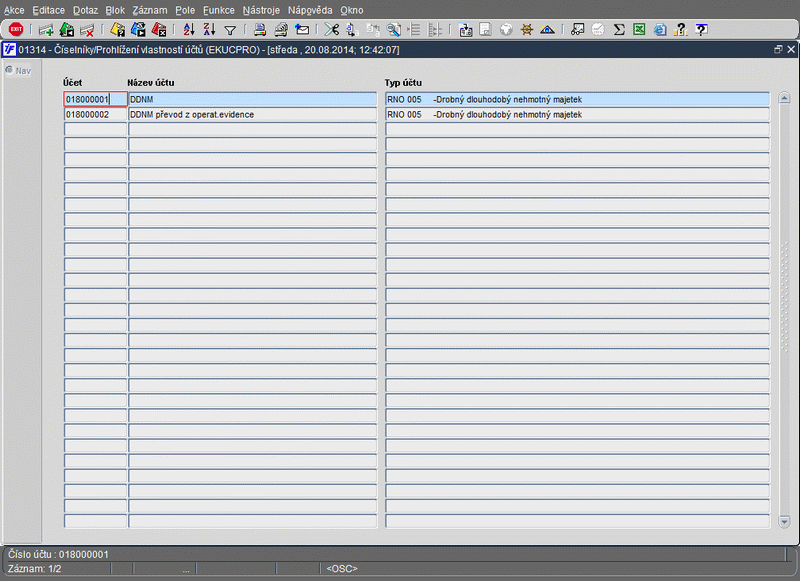The height and width of the screenshot is (581, 800).
Task: Click the print preview icon
Action: coord(281,30)
